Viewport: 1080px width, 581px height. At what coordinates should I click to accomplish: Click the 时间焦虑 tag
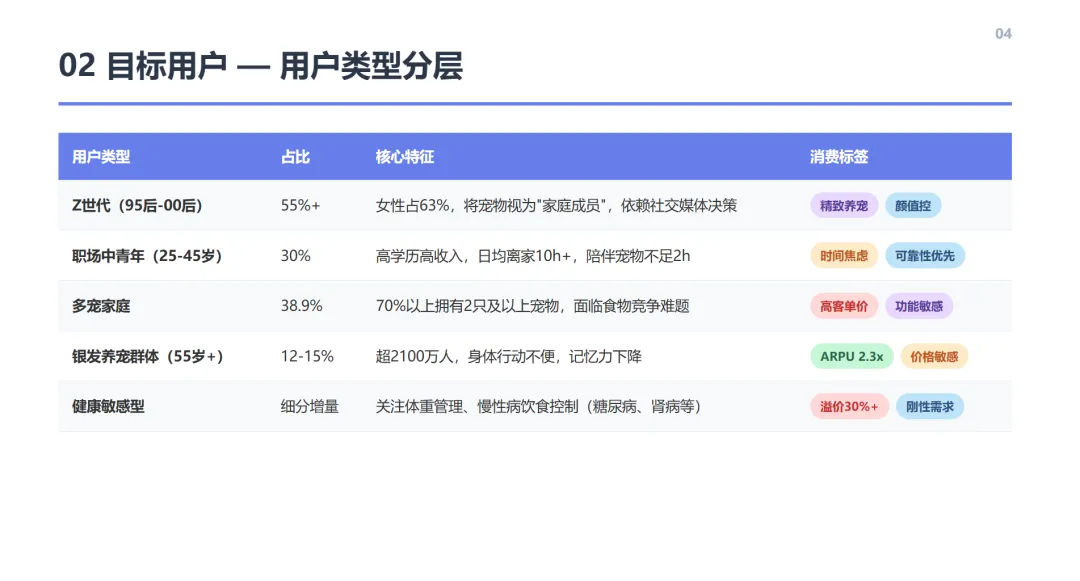844,256
